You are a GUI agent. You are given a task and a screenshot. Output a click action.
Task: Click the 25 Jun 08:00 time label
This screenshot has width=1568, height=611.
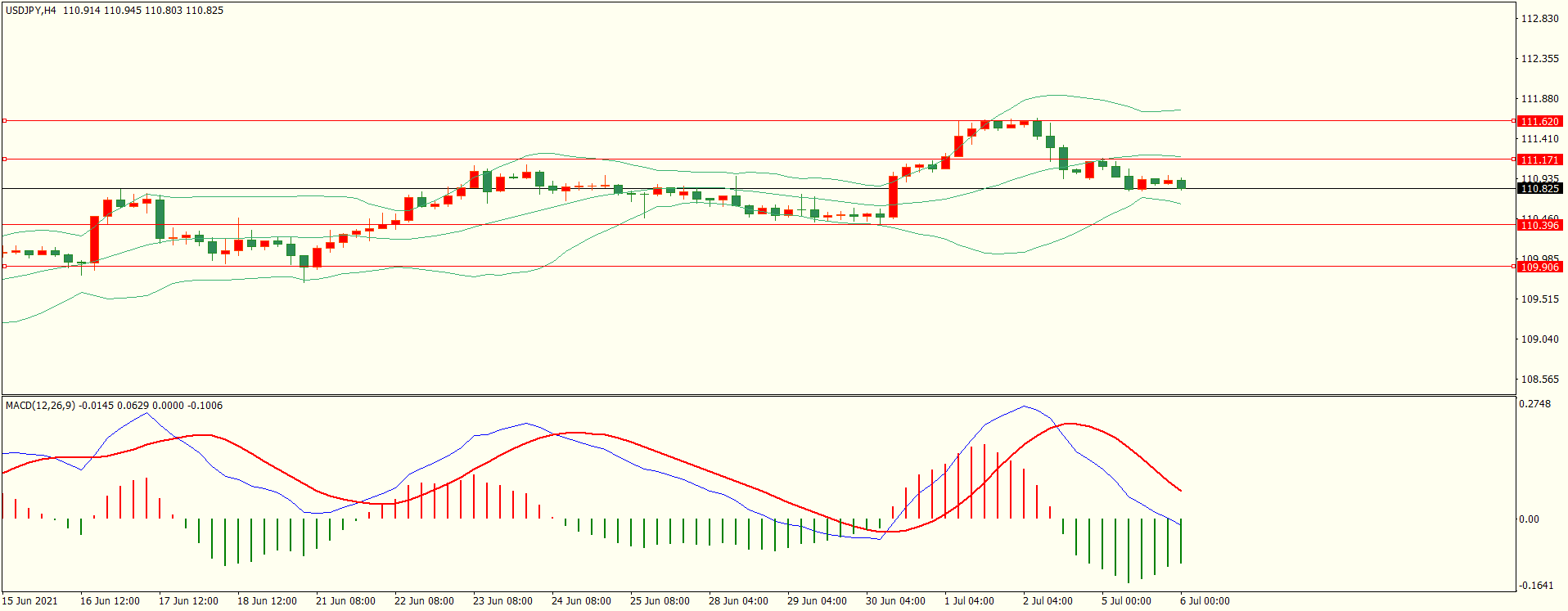pos(660,601)
